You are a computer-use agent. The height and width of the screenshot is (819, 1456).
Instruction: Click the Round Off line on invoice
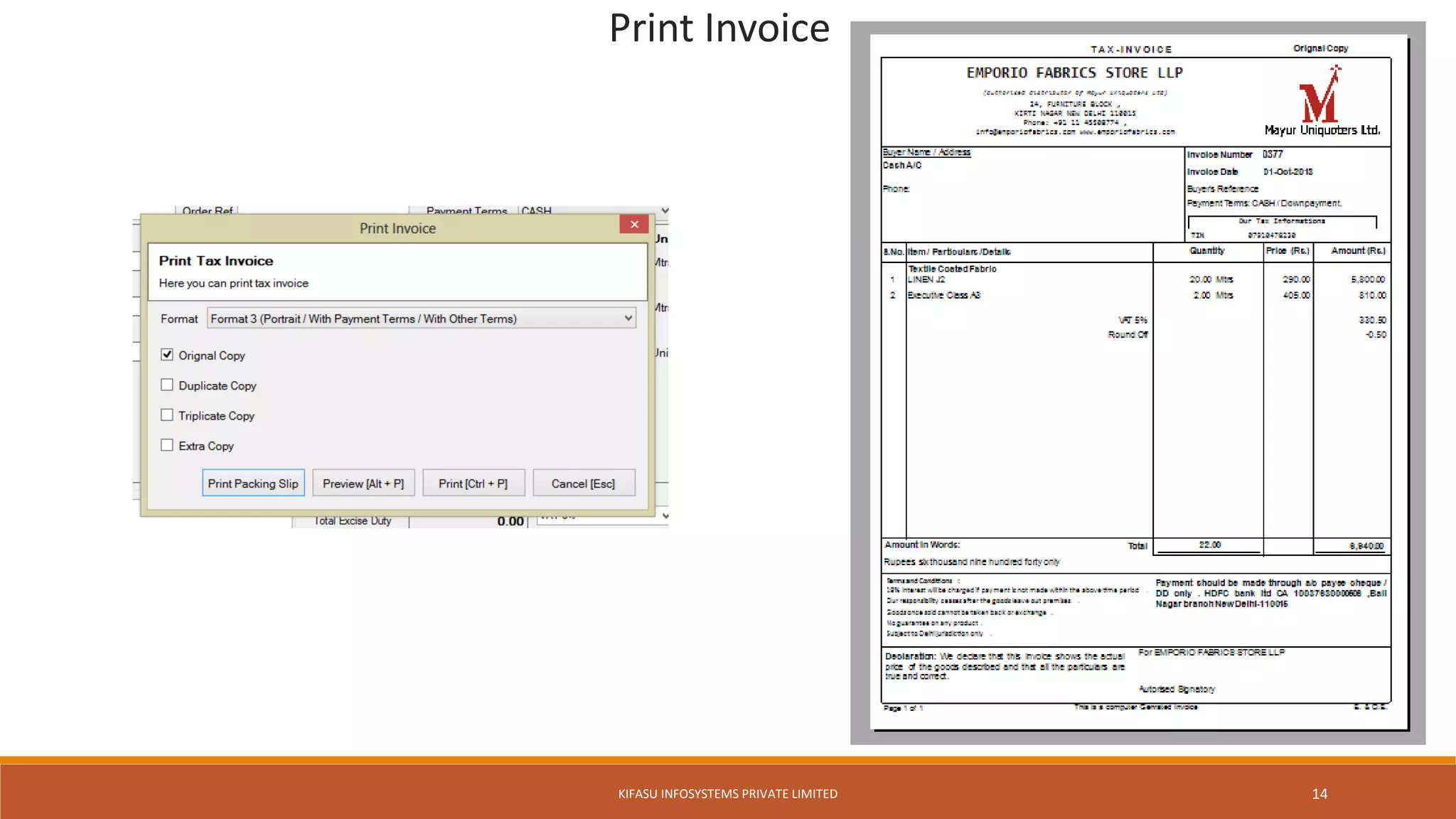pos(1128,335)
